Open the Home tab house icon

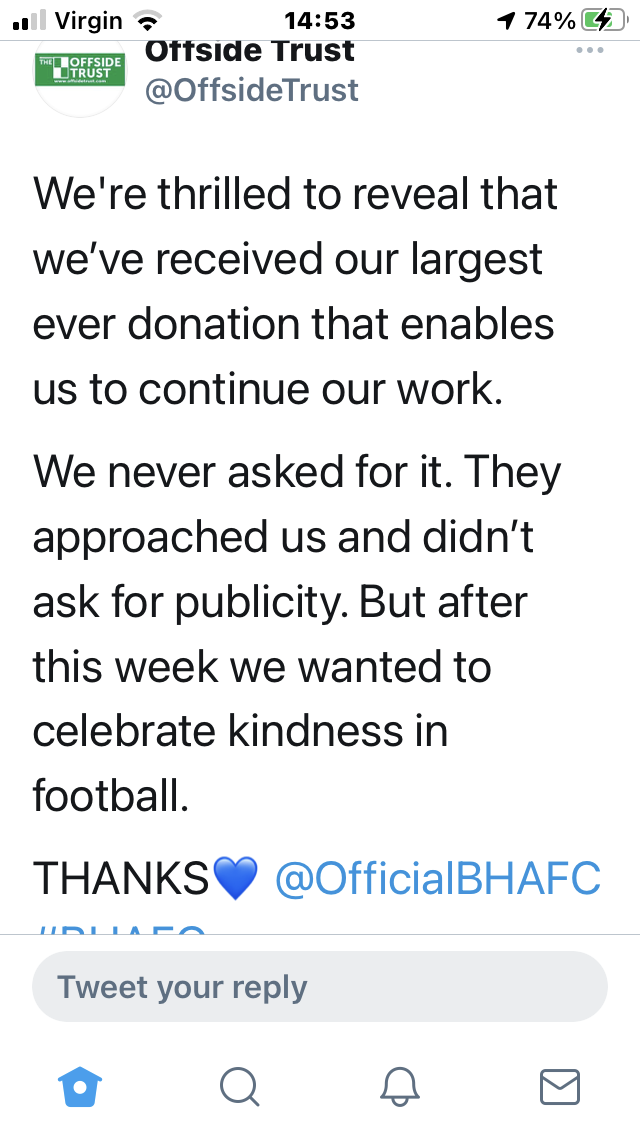[x=80, y=1087]
